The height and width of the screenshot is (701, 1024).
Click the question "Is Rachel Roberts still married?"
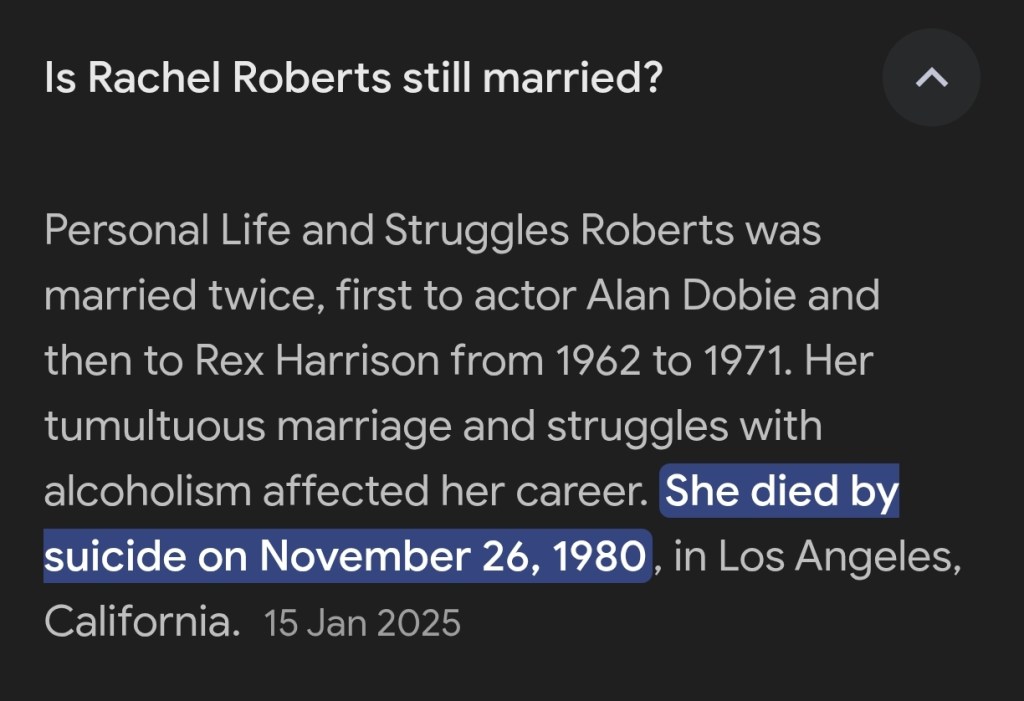[x=353, y=78]
